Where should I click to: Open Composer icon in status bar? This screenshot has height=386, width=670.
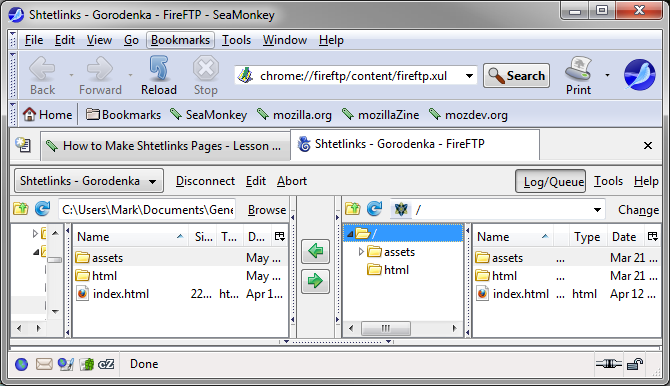point(66,364)
